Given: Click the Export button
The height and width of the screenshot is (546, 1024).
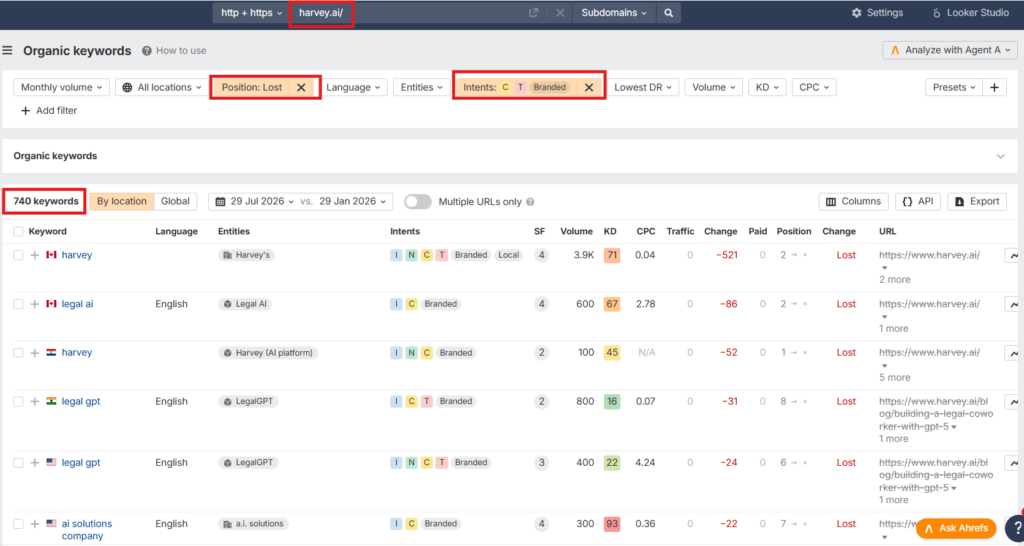Looking at the screenshot, I should coord(977,201).
